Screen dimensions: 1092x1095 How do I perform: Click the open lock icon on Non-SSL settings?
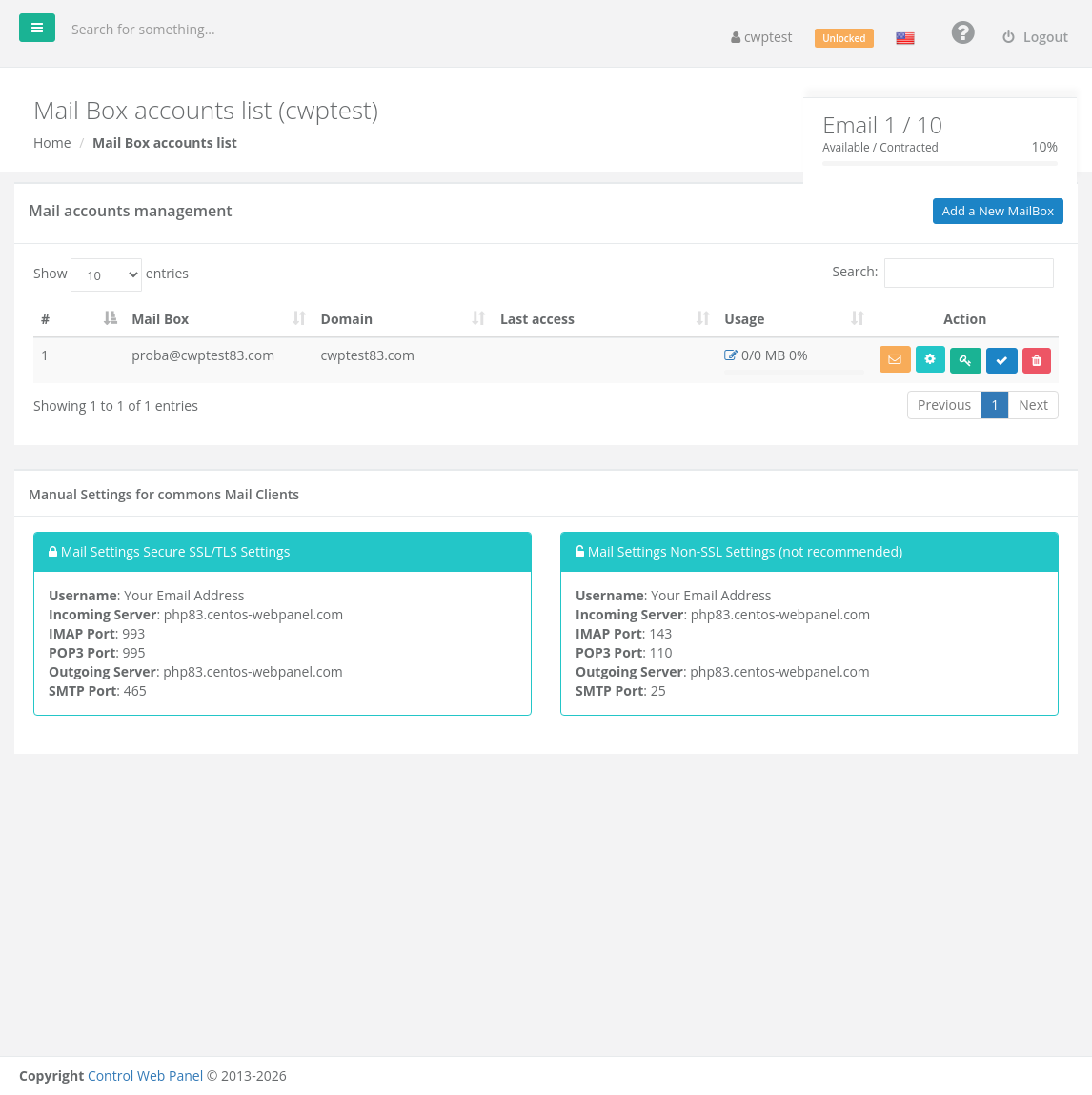pos(579,551)
